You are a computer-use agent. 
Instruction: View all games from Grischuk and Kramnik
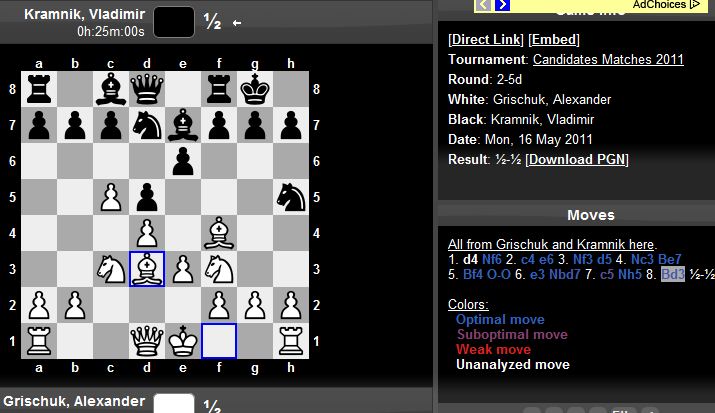[x=552, y=244]
